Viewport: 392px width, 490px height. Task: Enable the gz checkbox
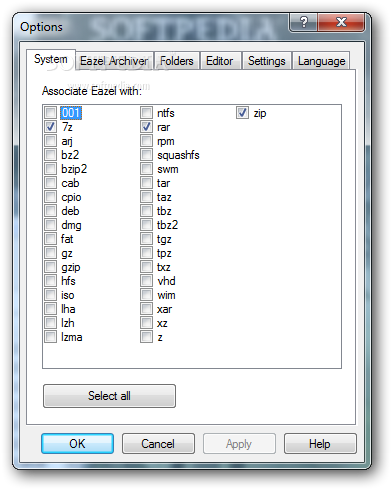pyautogui.click(x=51, y=253)
